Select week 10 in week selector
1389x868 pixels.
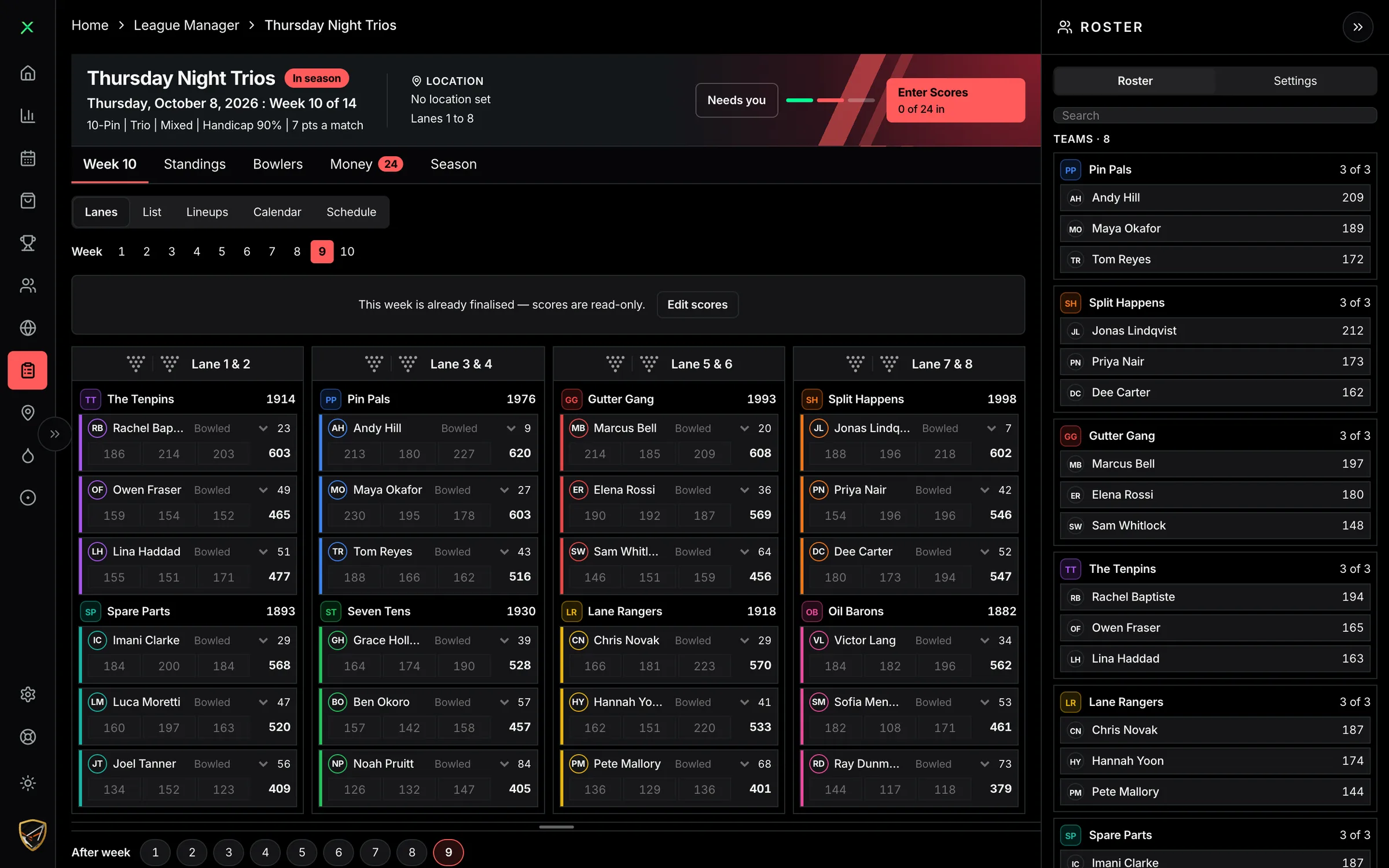tap(347, 252)
